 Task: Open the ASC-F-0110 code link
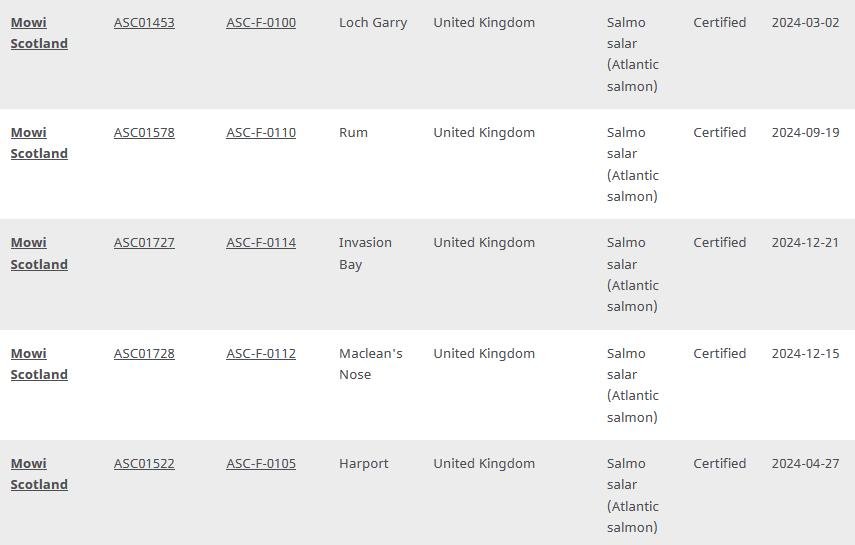pos(261,132)
